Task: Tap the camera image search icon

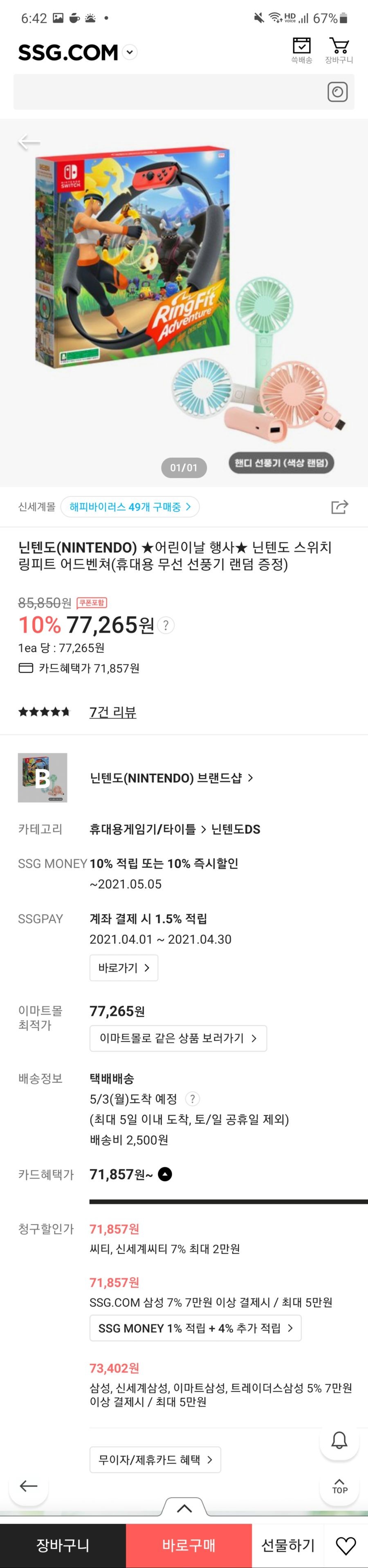Action: click(338, 92)
